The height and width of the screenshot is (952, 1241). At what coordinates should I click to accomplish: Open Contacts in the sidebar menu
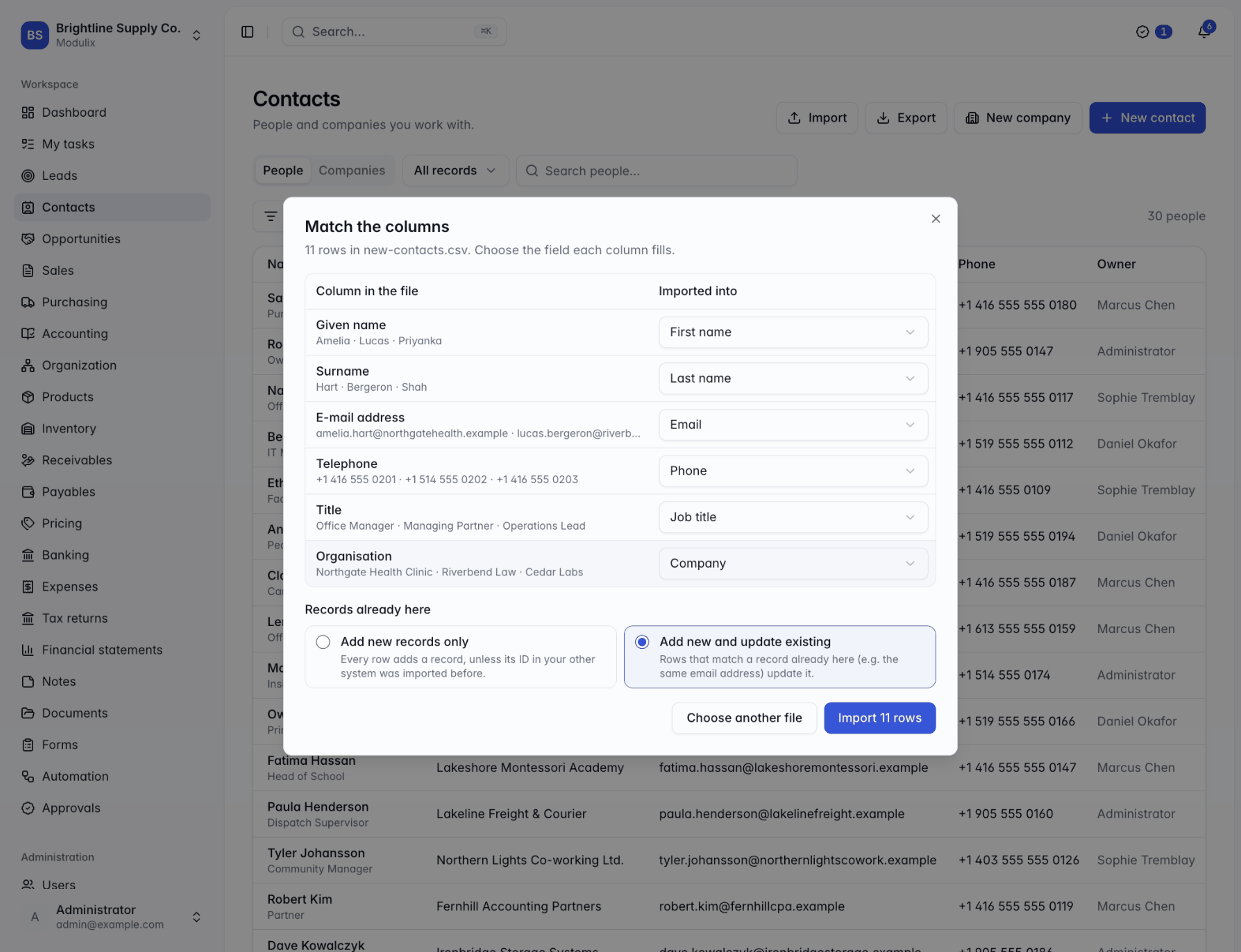(112, 207)
